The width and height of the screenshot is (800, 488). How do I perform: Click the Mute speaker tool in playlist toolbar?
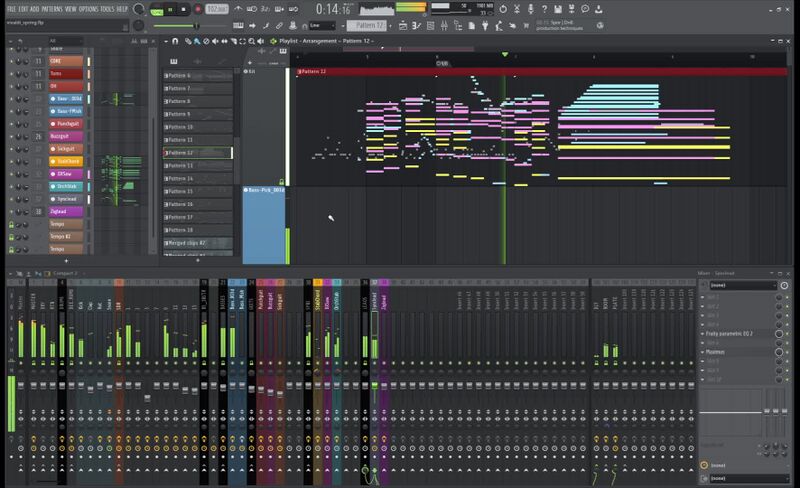217,41
